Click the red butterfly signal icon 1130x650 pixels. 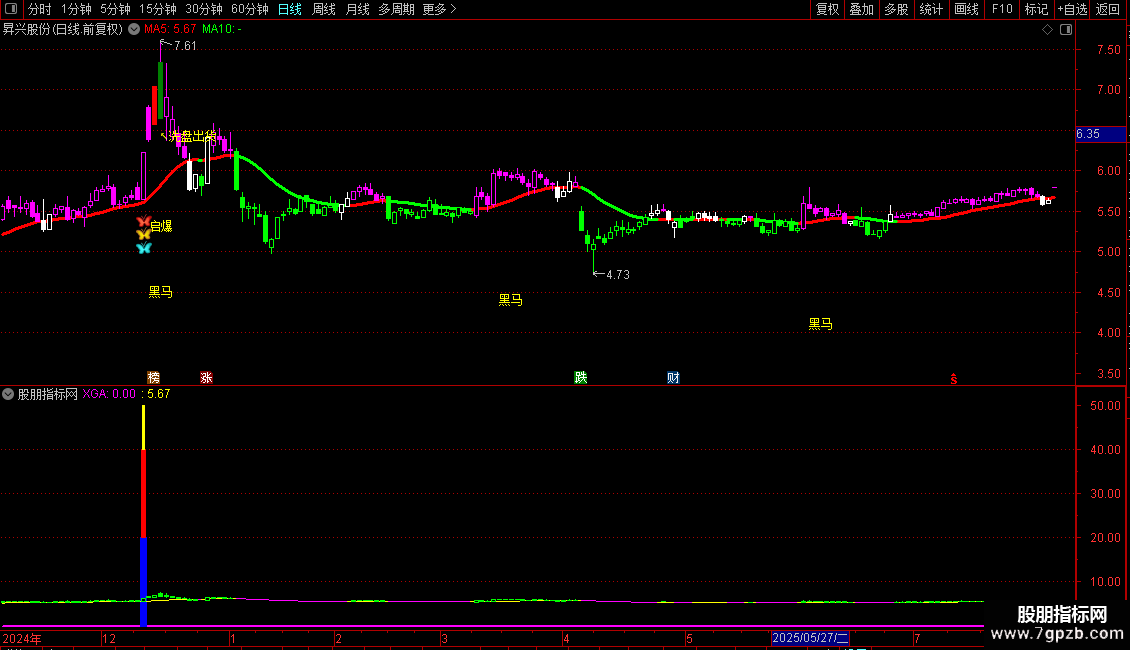(x=143, y=221)
